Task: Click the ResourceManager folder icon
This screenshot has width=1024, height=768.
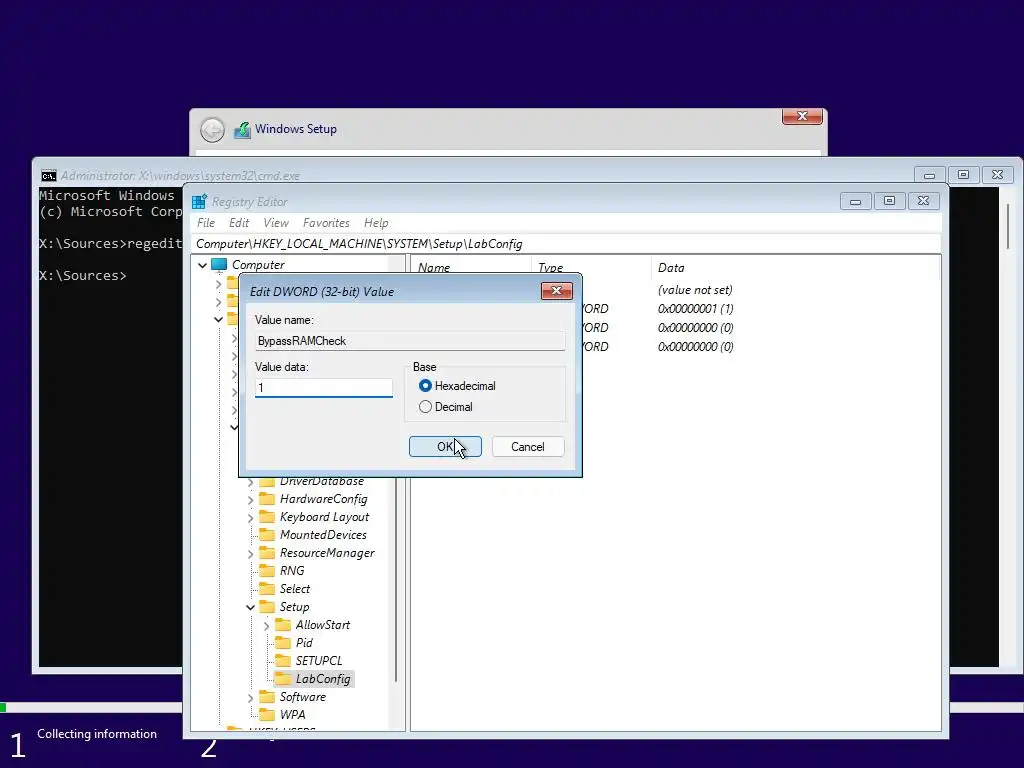Action: pyautogui.click(x=266, y=552)
